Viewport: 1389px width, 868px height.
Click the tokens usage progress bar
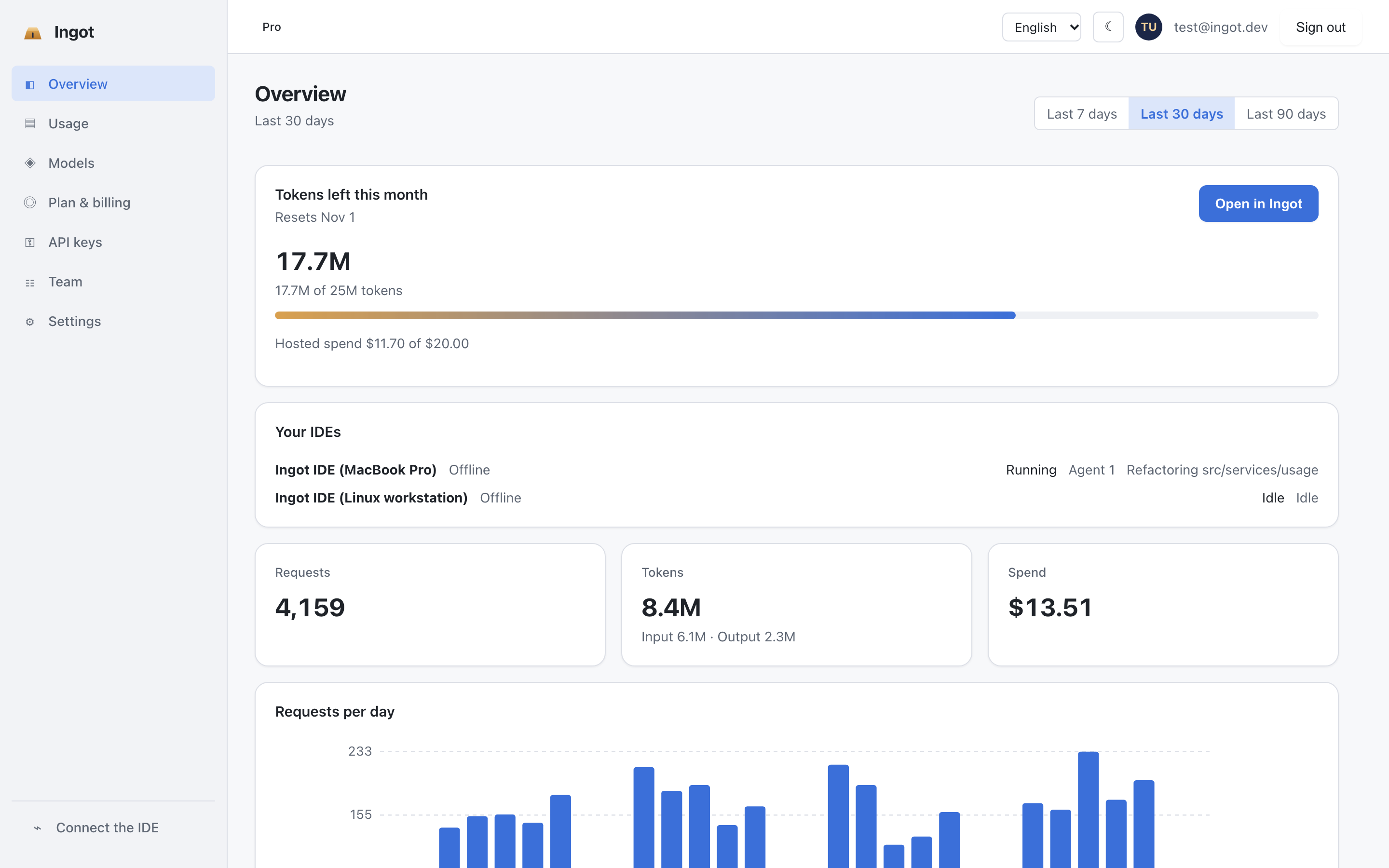(796, 315)
